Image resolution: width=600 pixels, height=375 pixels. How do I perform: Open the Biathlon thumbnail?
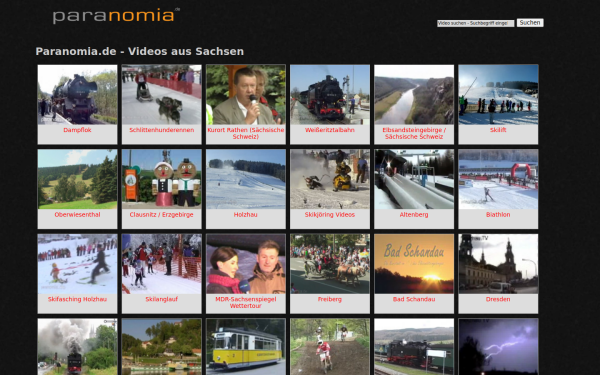[x=498, y=179]
